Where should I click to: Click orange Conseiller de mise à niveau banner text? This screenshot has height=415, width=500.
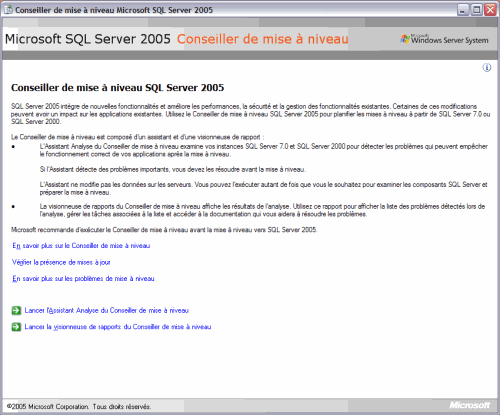coord(262,39)
